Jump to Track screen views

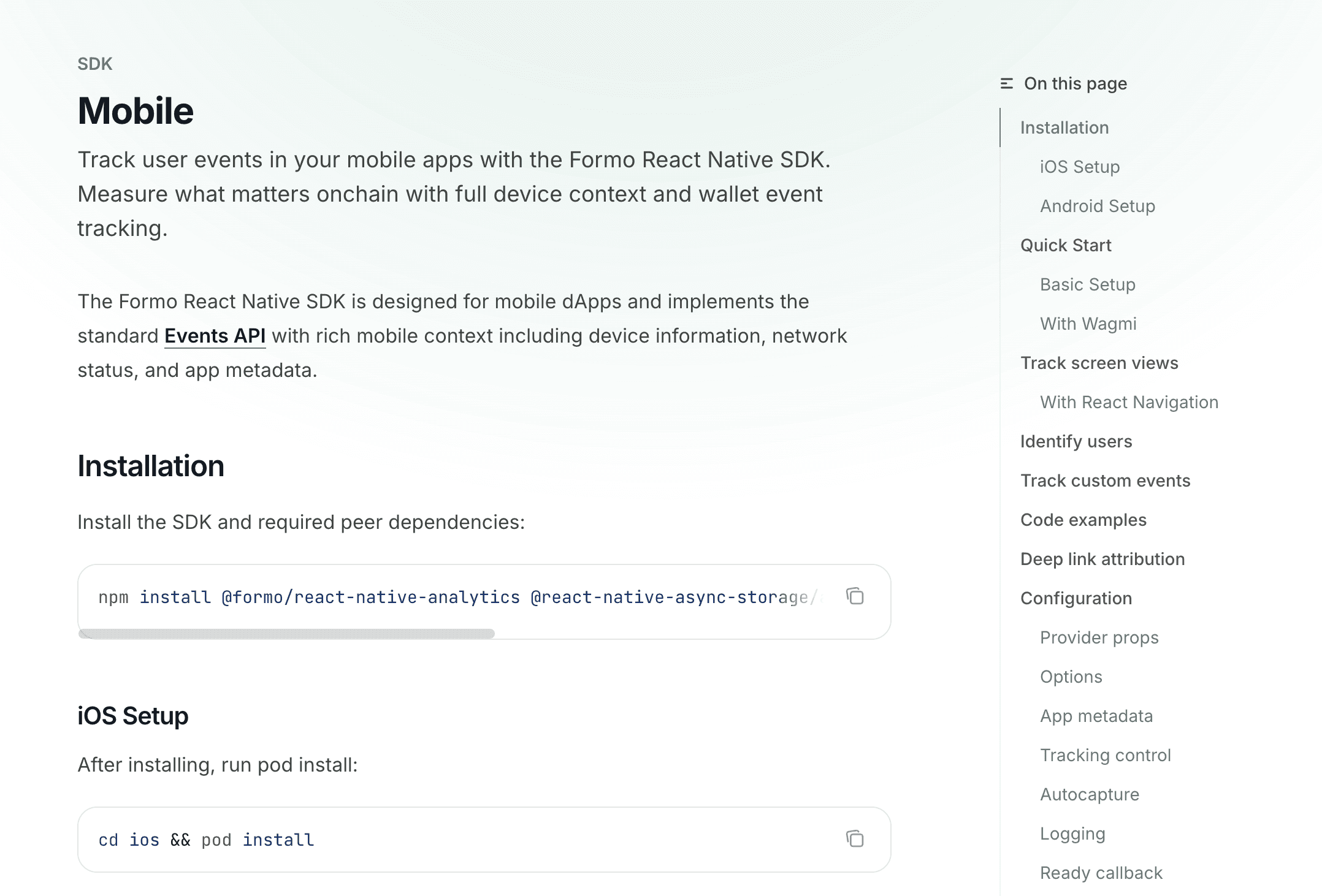click(x=1099, y=363)
